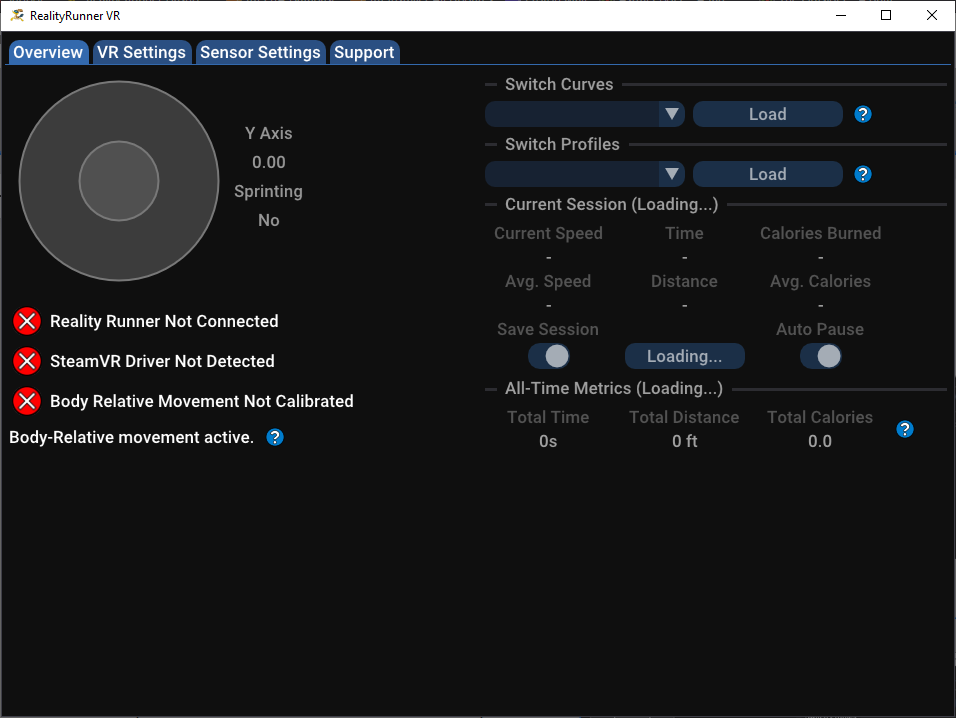The image size is (956, 718).
Task: Switch to the VR Settings tab
Action: point(141,52)
